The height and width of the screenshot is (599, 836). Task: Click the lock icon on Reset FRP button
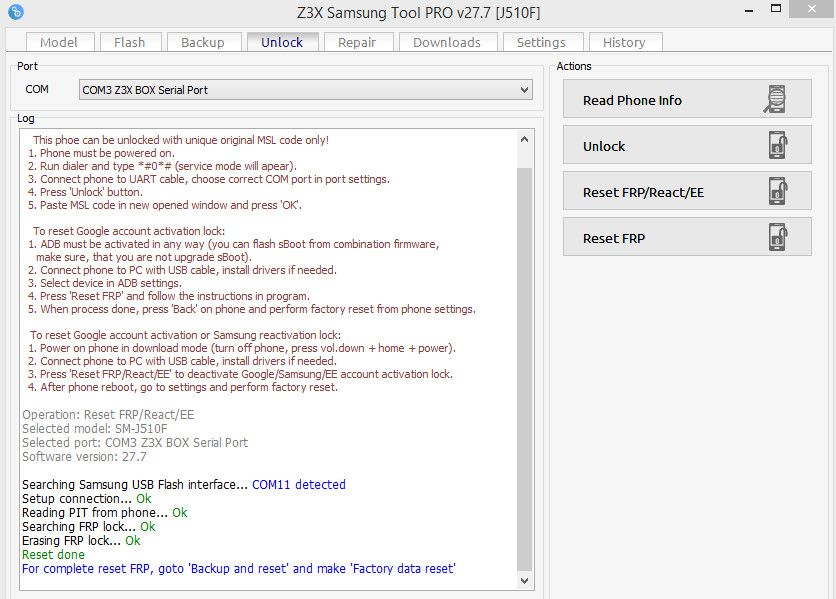tap(778, 237)
